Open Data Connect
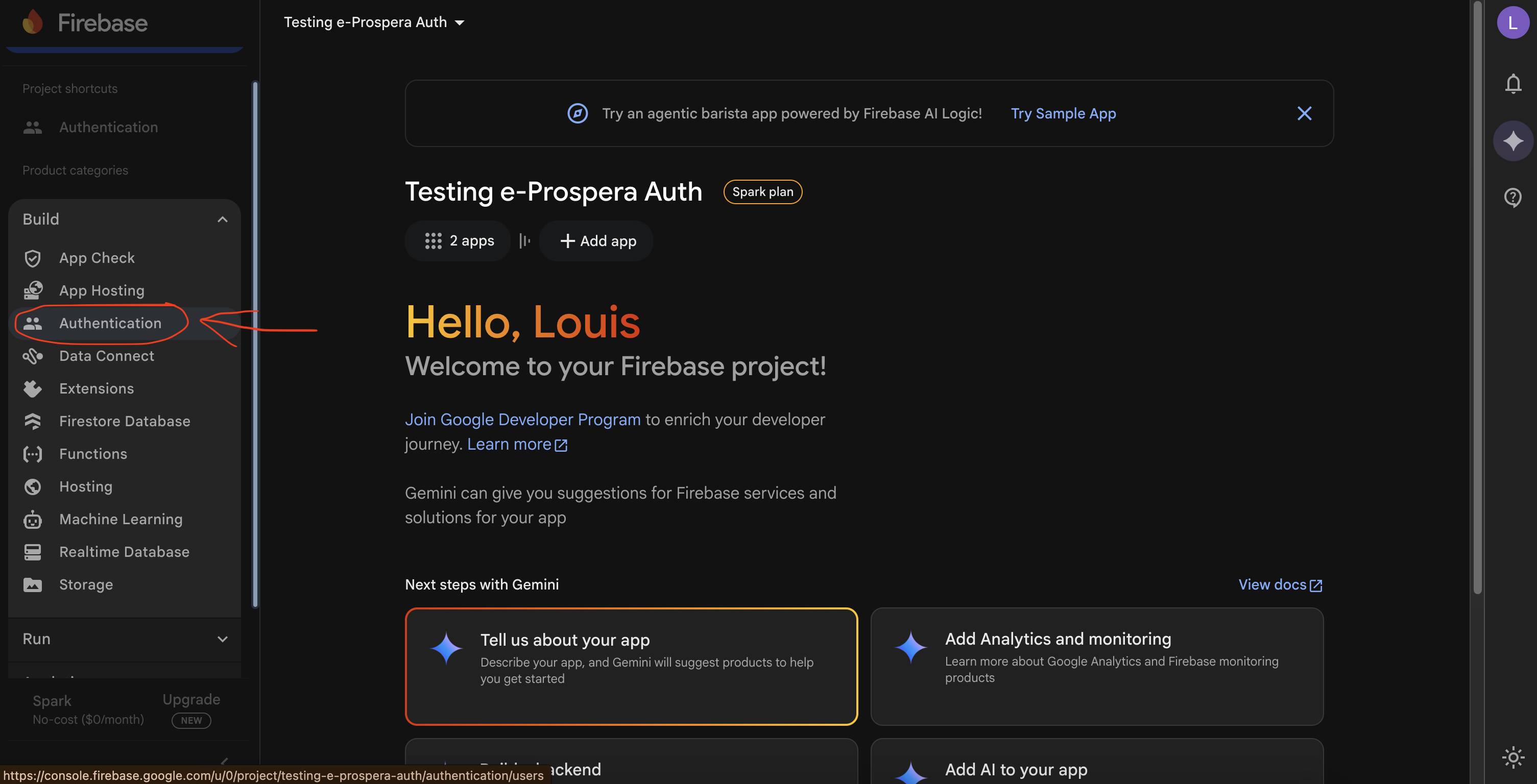This screenshot has height=784, width=1537. (x=106, y=356)
